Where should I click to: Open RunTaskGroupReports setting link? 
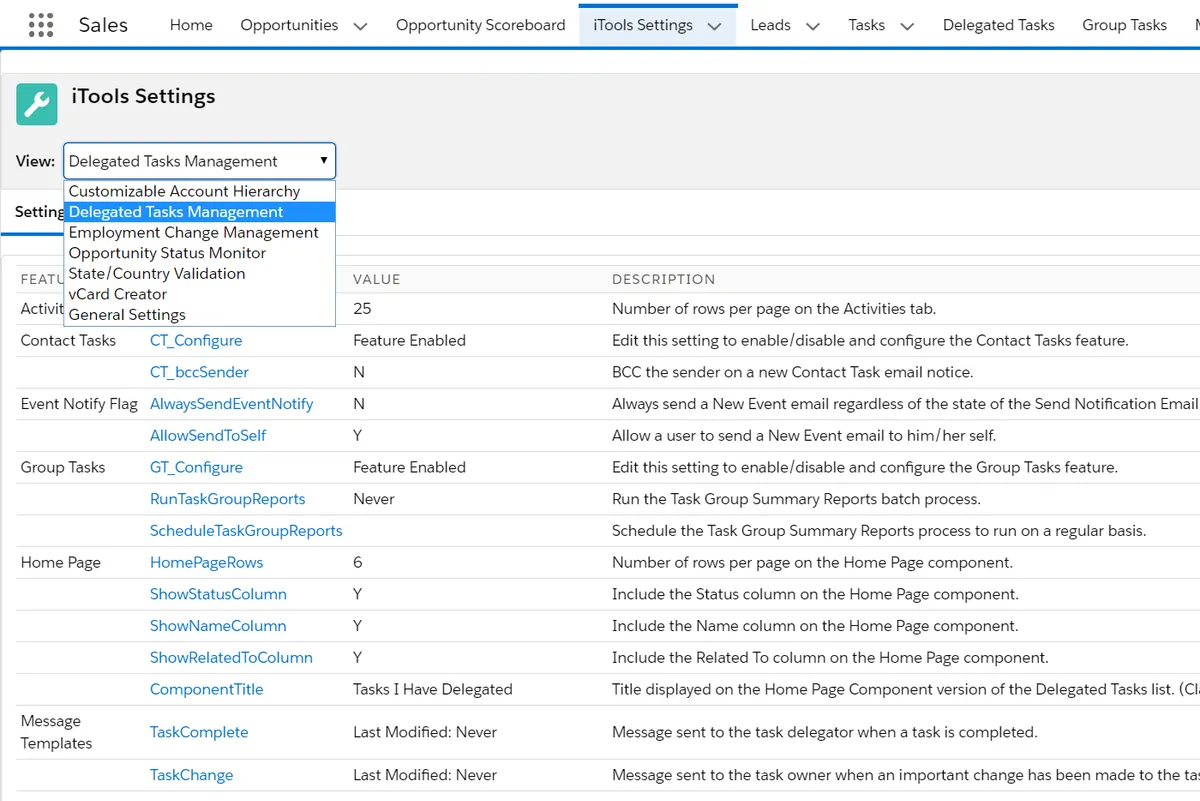tap(228, 499)
